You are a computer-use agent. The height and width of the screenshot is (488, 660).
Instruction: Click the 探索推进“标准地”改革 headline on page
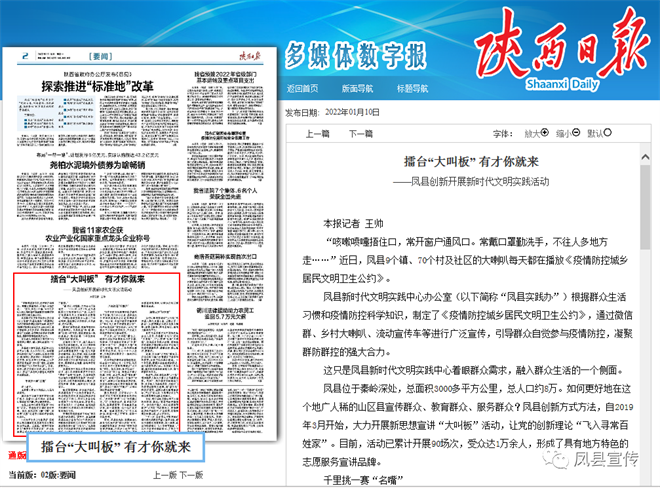[97, 86]
